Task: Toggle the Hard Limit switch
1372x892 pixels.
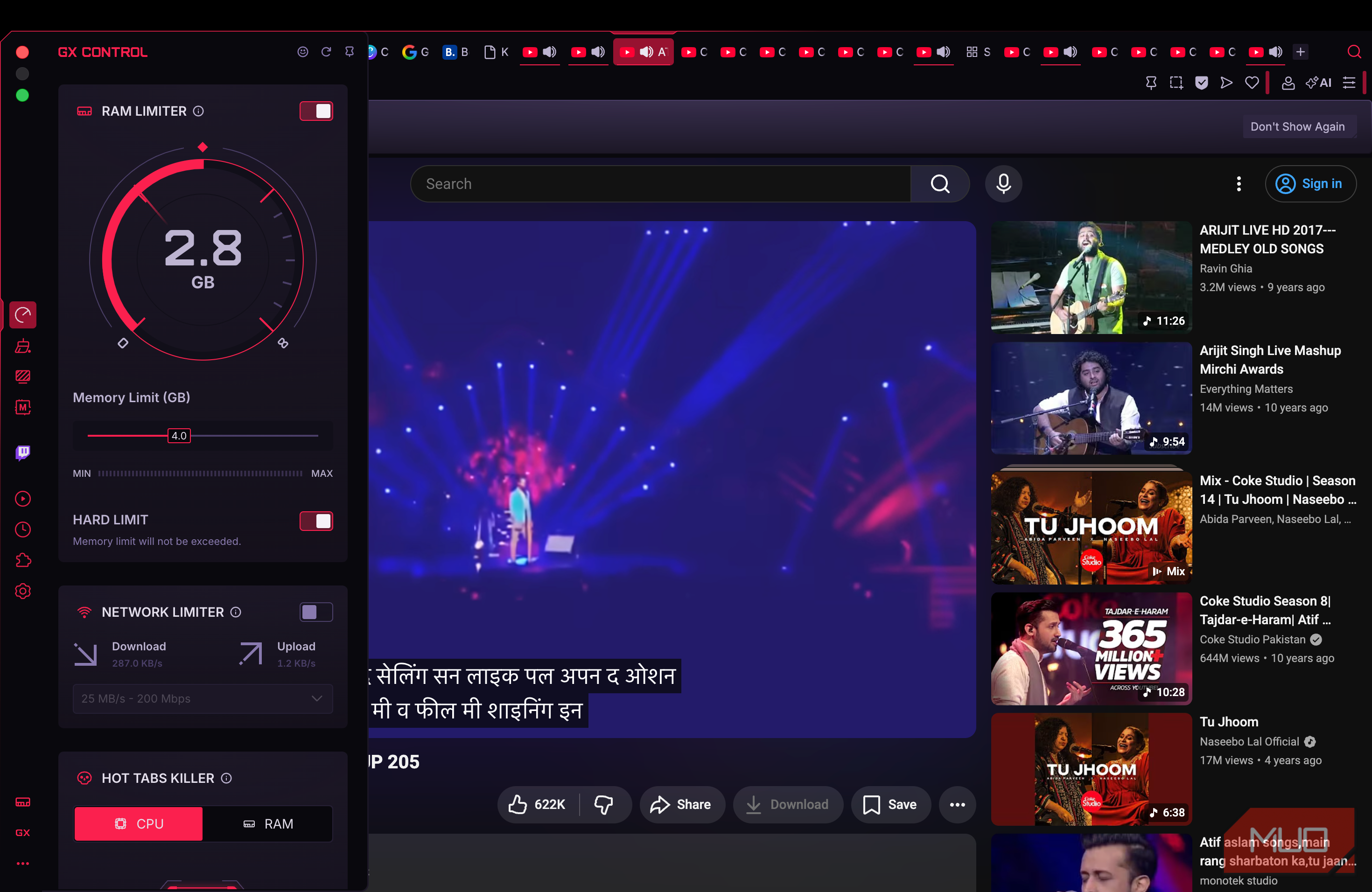Action: click(316, 521)
